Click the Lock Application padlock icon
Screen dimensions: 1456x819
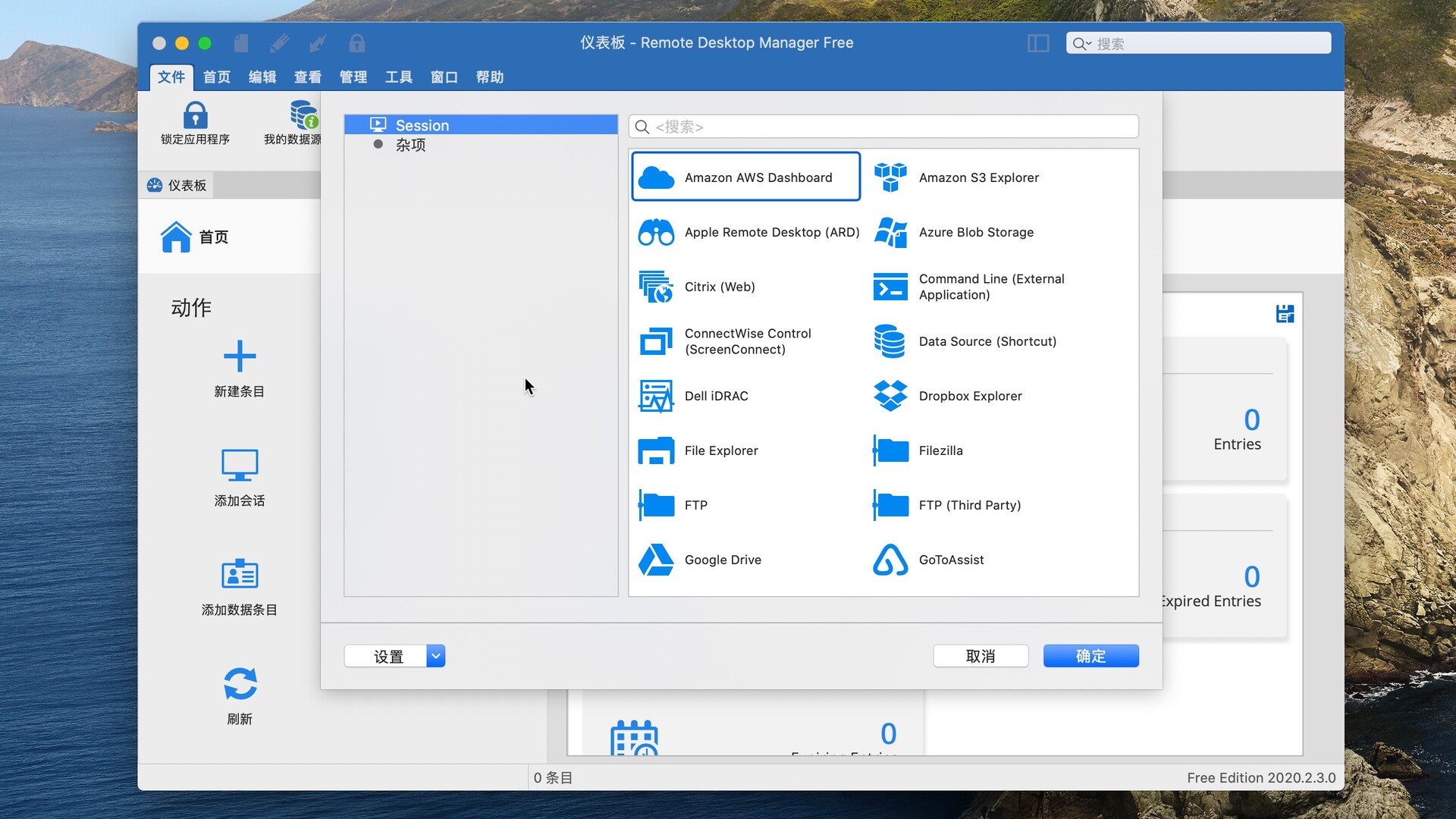[195, 115]
